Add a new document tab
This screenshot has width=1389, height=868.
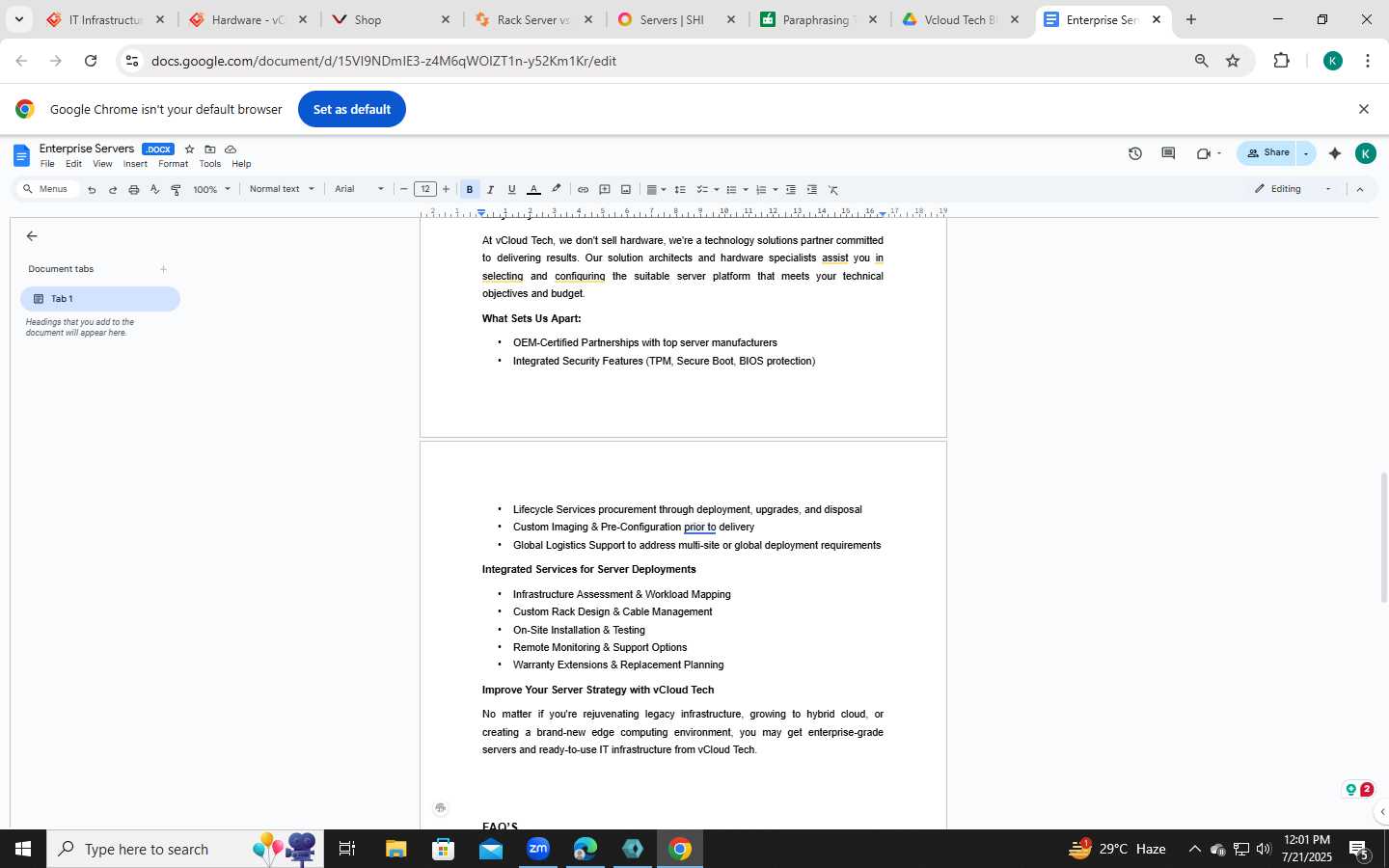163,269
